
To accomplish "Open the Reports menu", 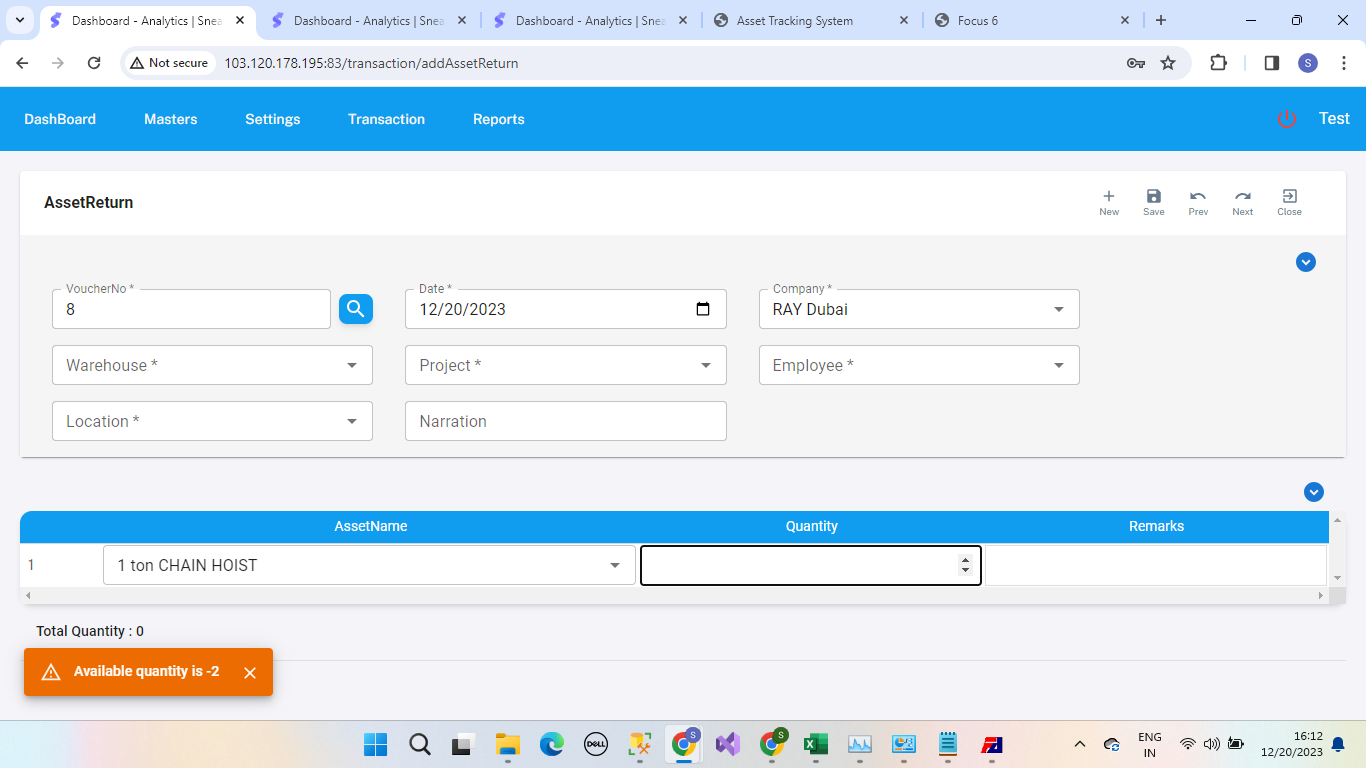I will coord(498,119).
